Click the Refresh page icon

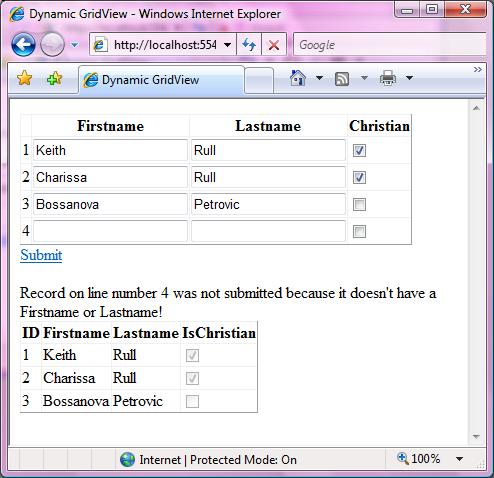pos(249,44)
